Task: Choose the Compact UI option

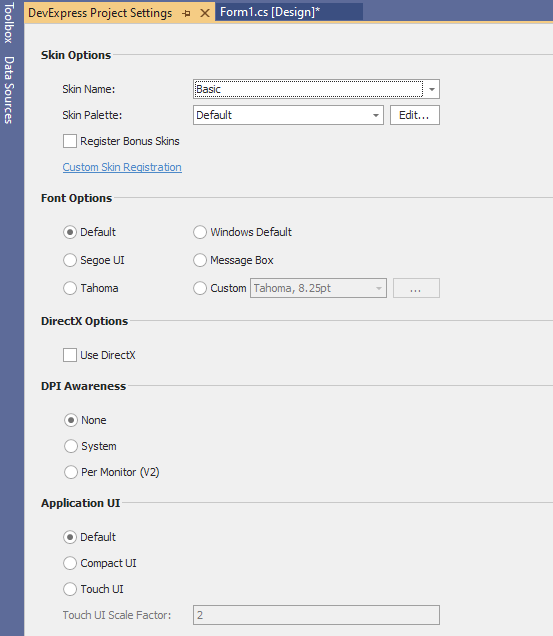Action: [x=70, y=563]
